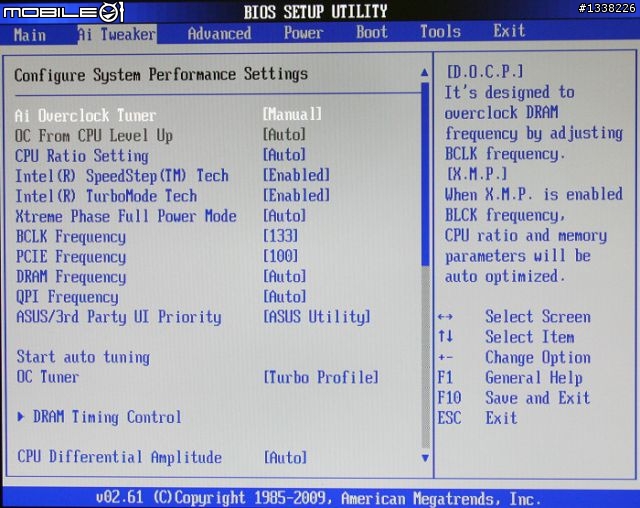Viewport: 640px width, 508px height.
Task: Click the left-right arrows key hint icon
Action: tap(445, 317)
